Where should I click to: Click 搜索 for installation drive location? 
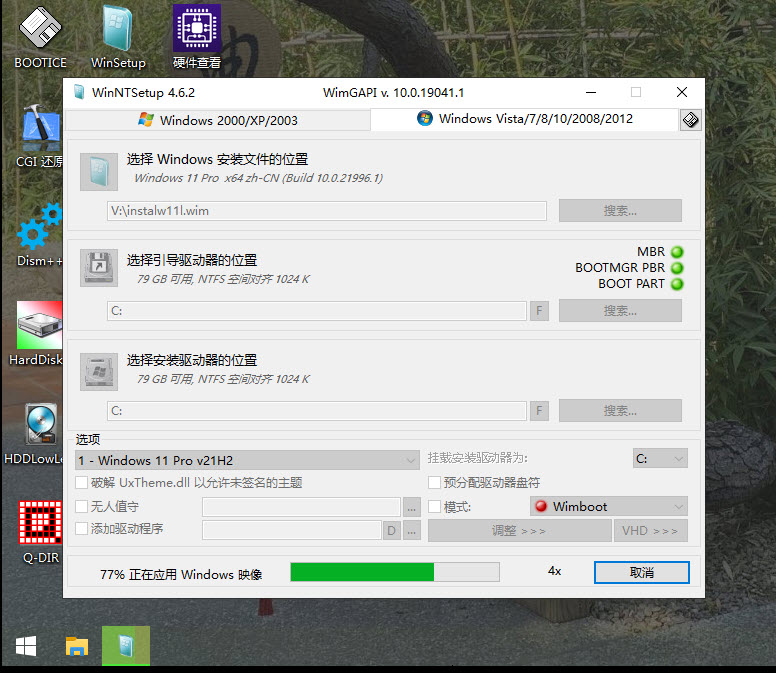620,411
